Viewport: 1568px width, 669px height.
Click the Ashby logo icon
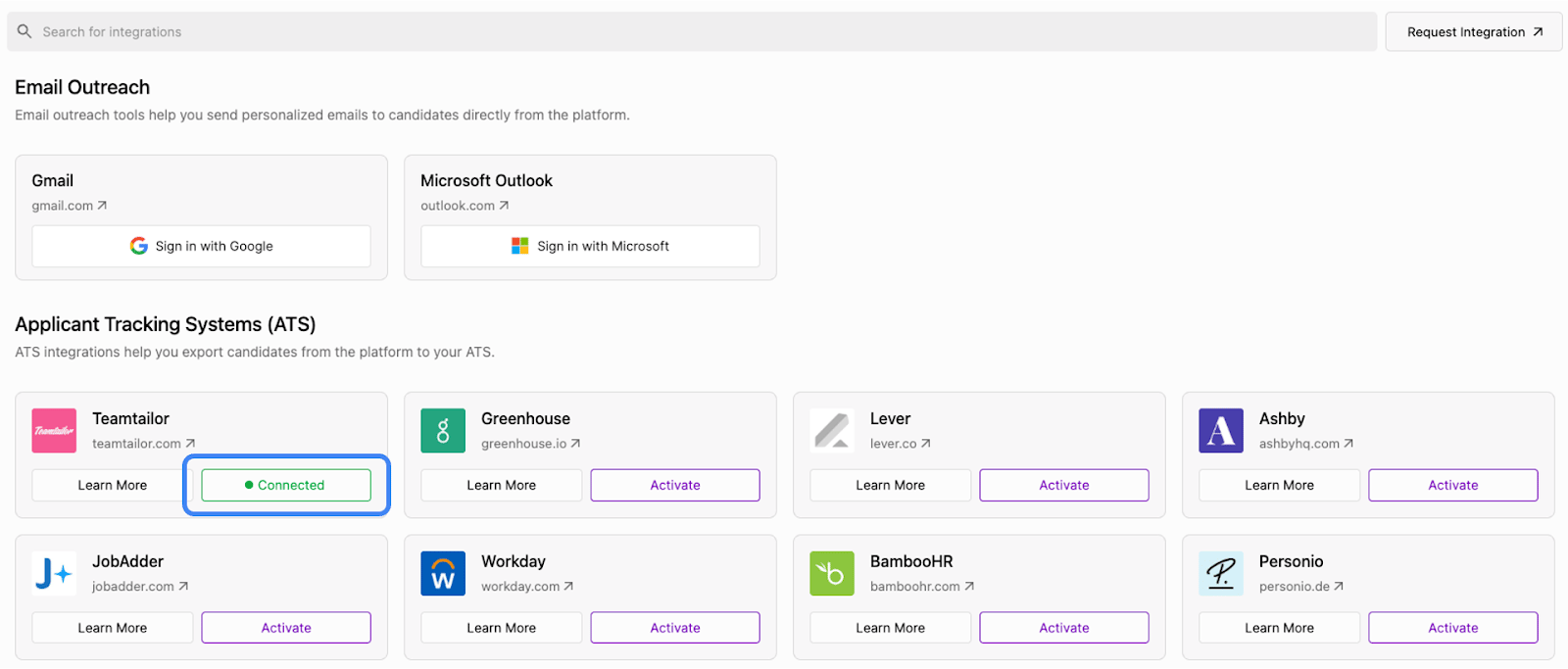tap(1221, 431)
